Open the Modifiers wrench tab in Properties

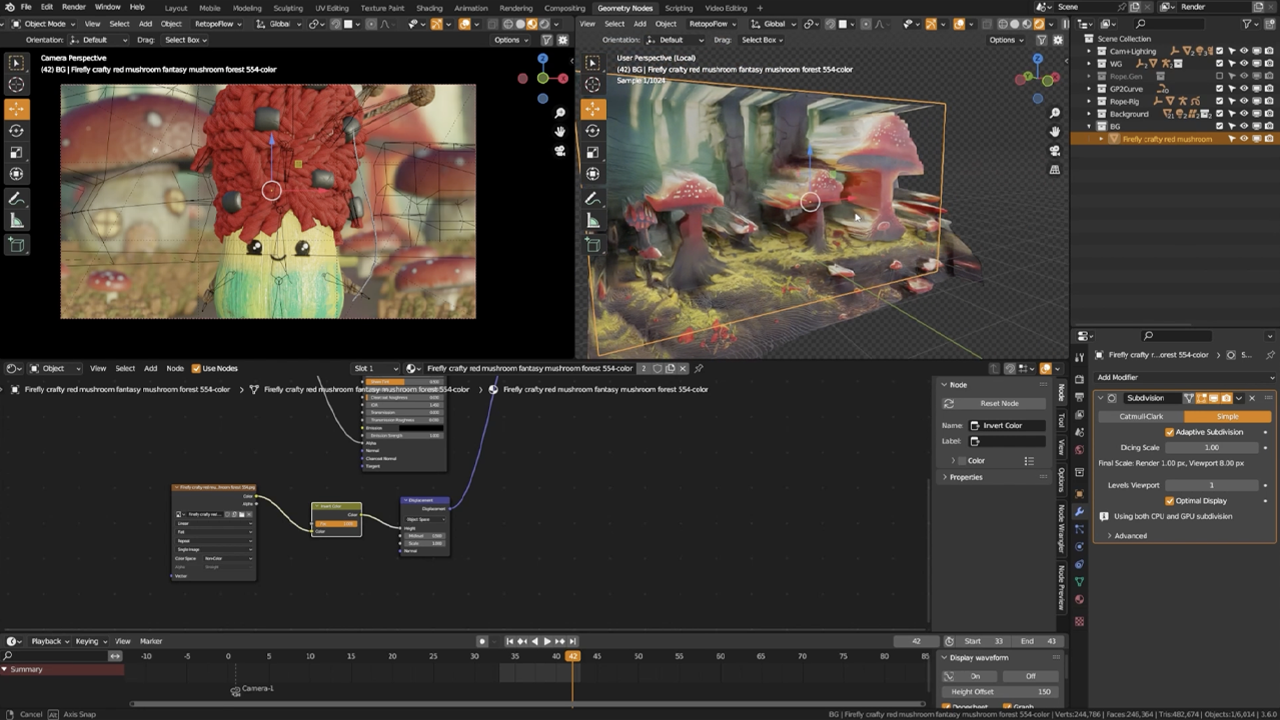pos(1079,512)
